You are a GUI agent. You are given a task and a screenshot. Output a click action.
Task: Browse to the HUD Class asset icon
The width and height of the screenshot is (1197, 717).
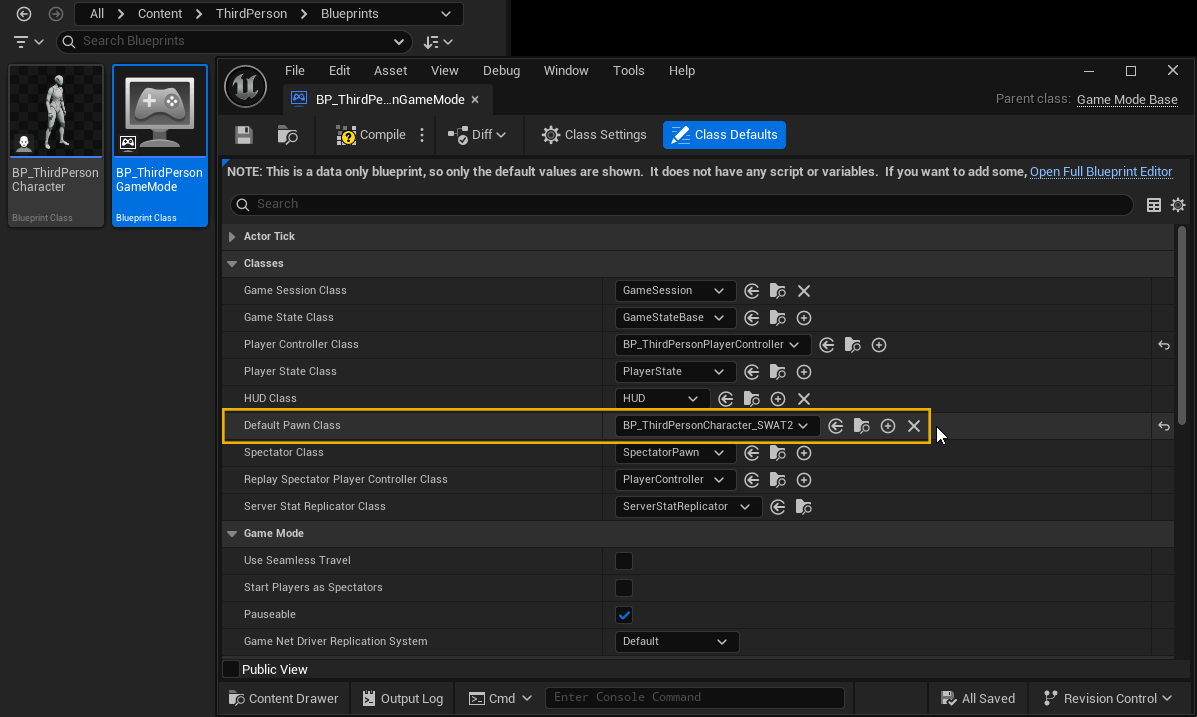752,399
